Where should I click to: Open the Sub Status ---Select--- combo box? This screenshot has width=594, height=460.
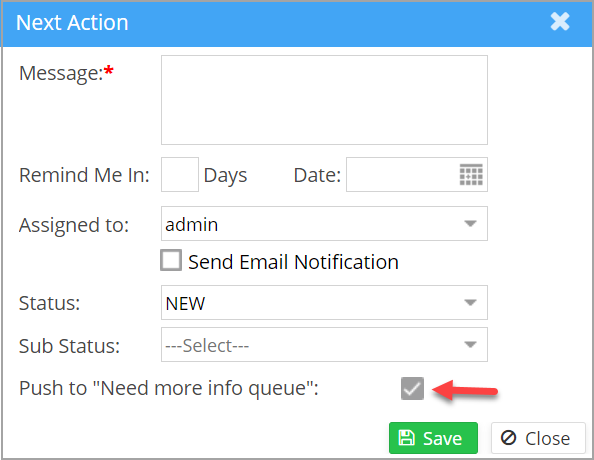(x=324, y=344)
